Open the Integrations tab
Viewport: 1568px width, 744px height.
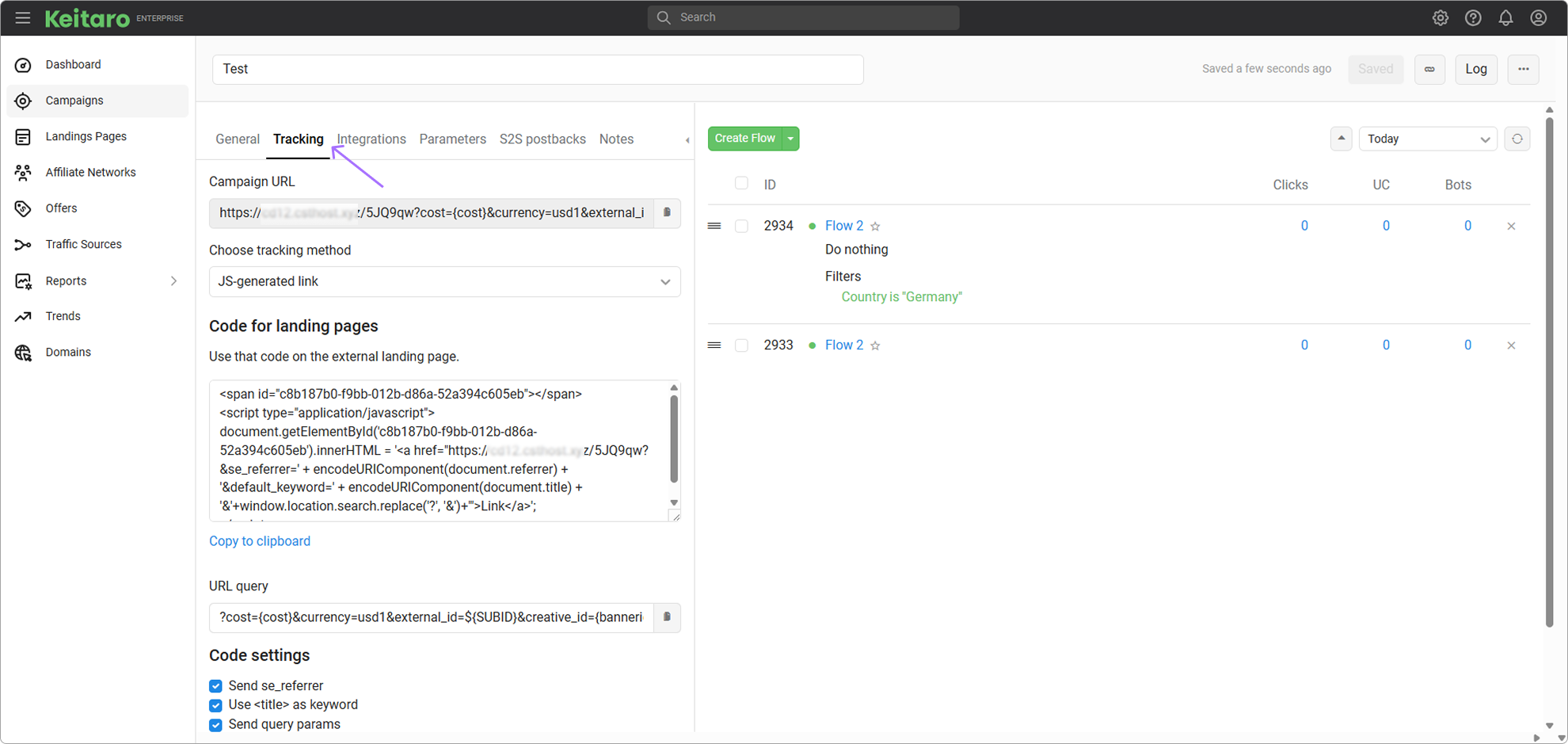(x=371, y=139)
